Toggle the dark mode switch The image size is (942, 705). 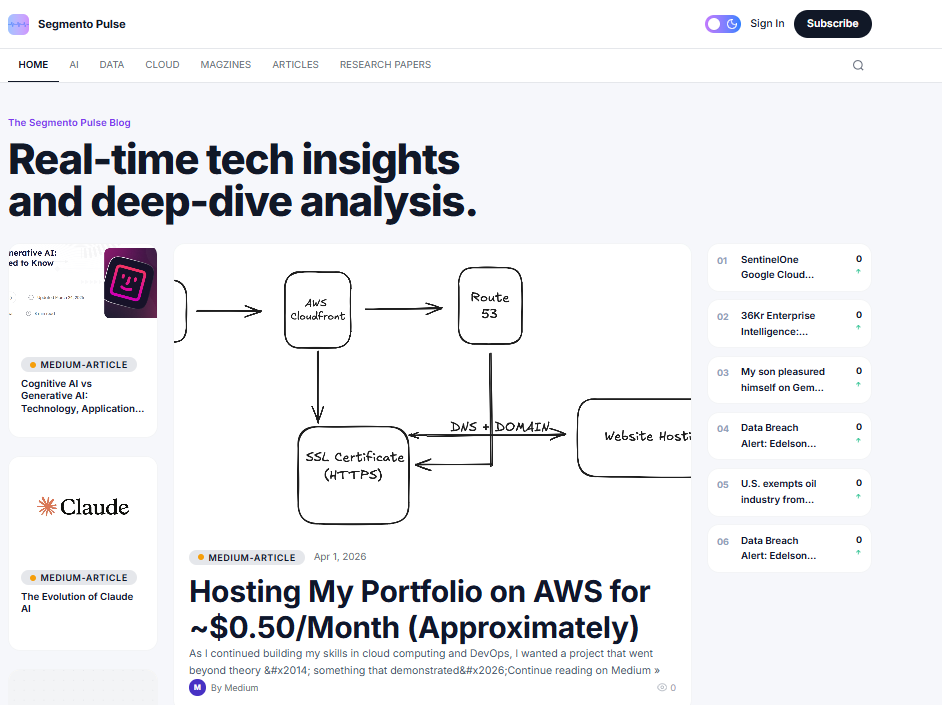(x=722, y=24)
